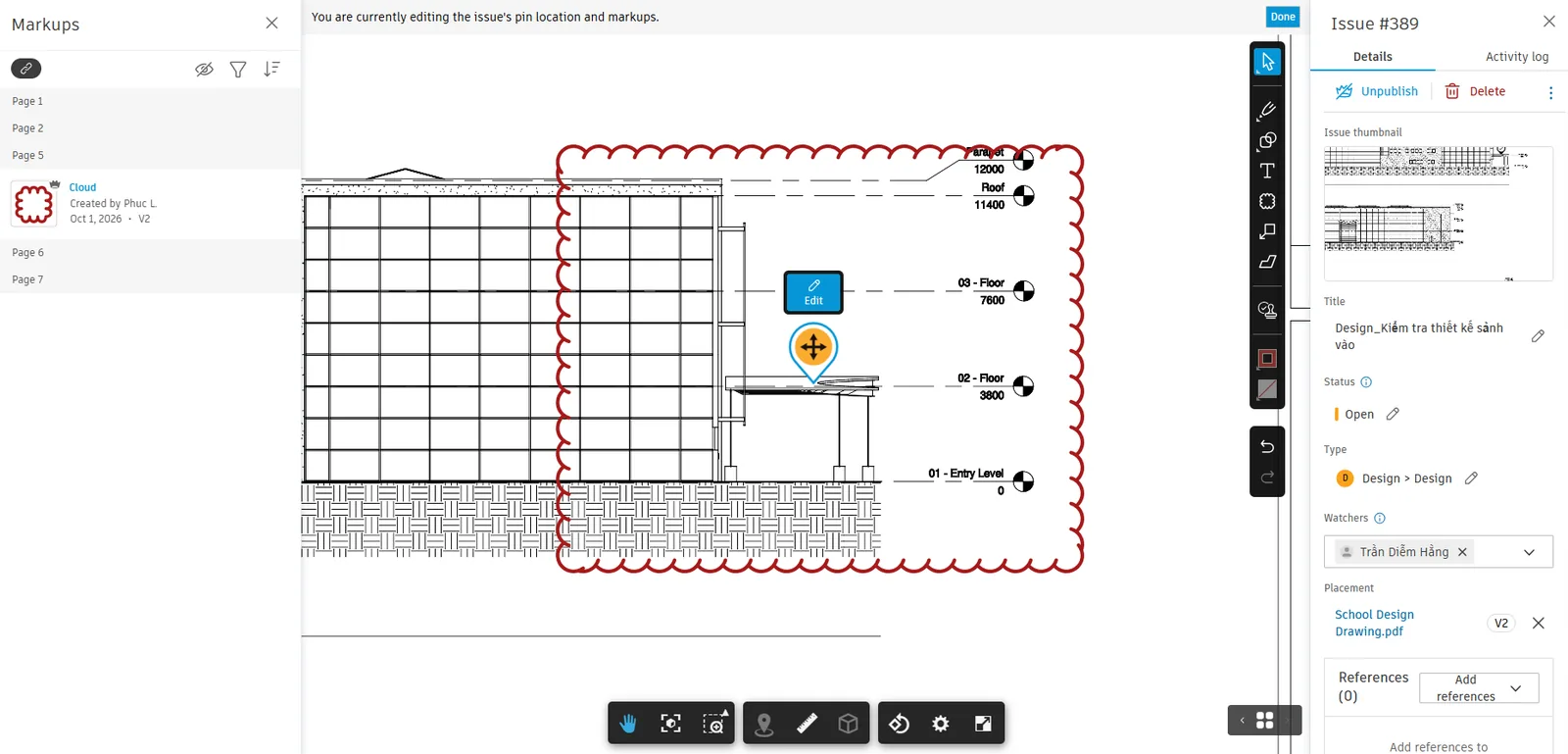Activate the pan hand tool
Screen dimensions: 1568x754
628,724
